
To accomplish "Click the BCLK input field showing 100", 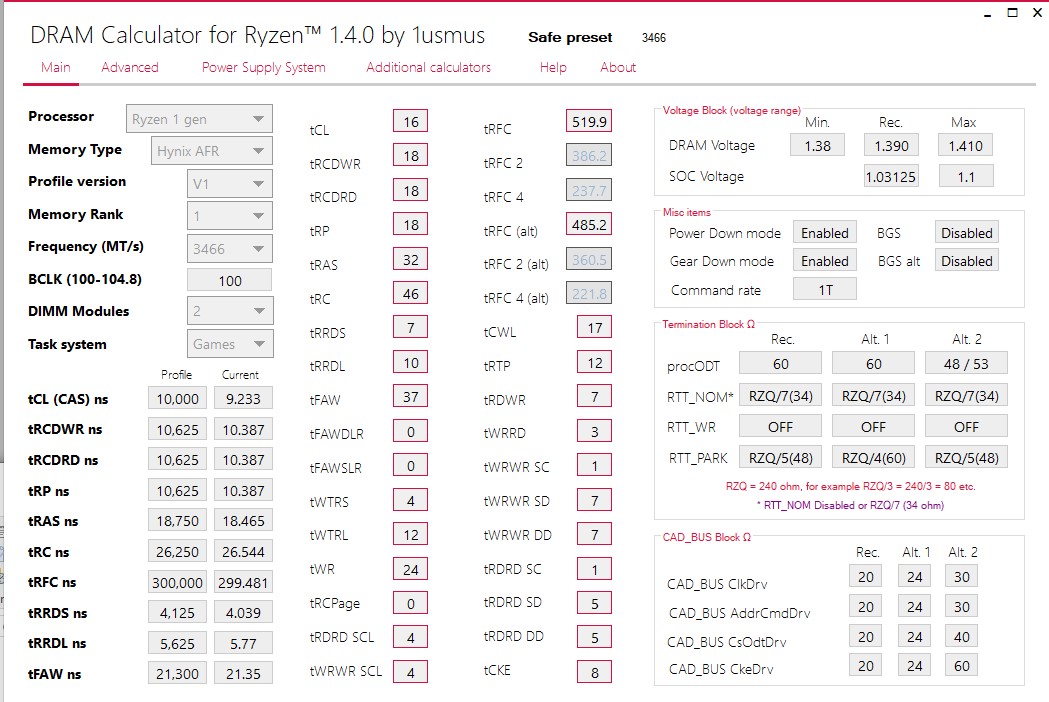I will click(229, 280).
